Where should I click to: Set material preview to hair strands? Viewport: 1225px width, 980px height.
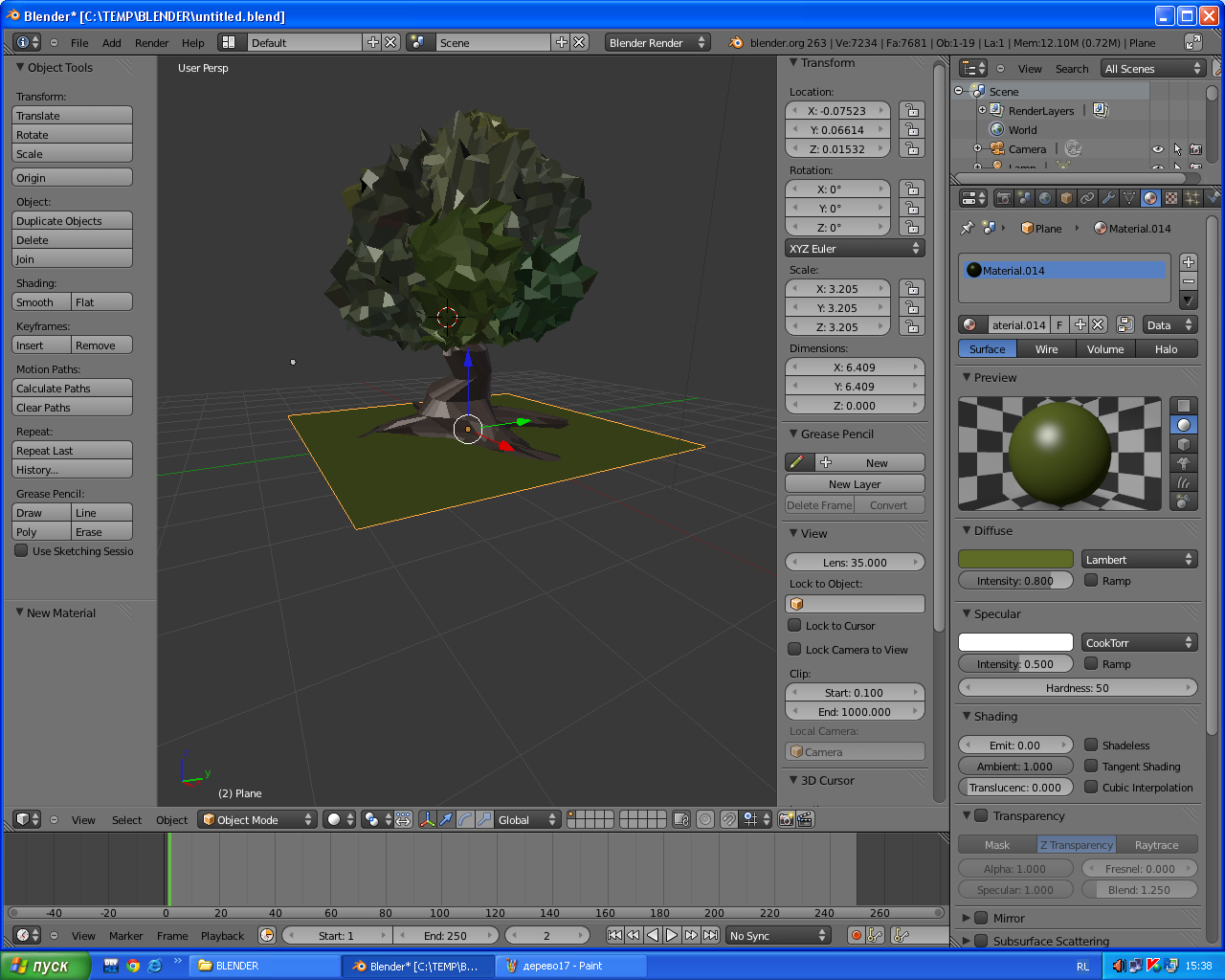pyautogui.click(x=1184, y=482)
